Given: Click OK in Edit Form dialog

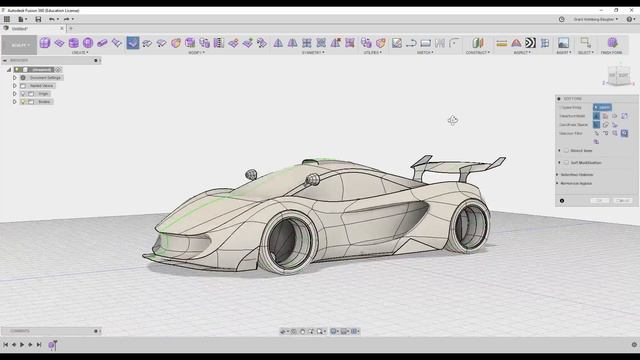Looking at the screenshot, I should pyautogui.click(x=600, y=201).
